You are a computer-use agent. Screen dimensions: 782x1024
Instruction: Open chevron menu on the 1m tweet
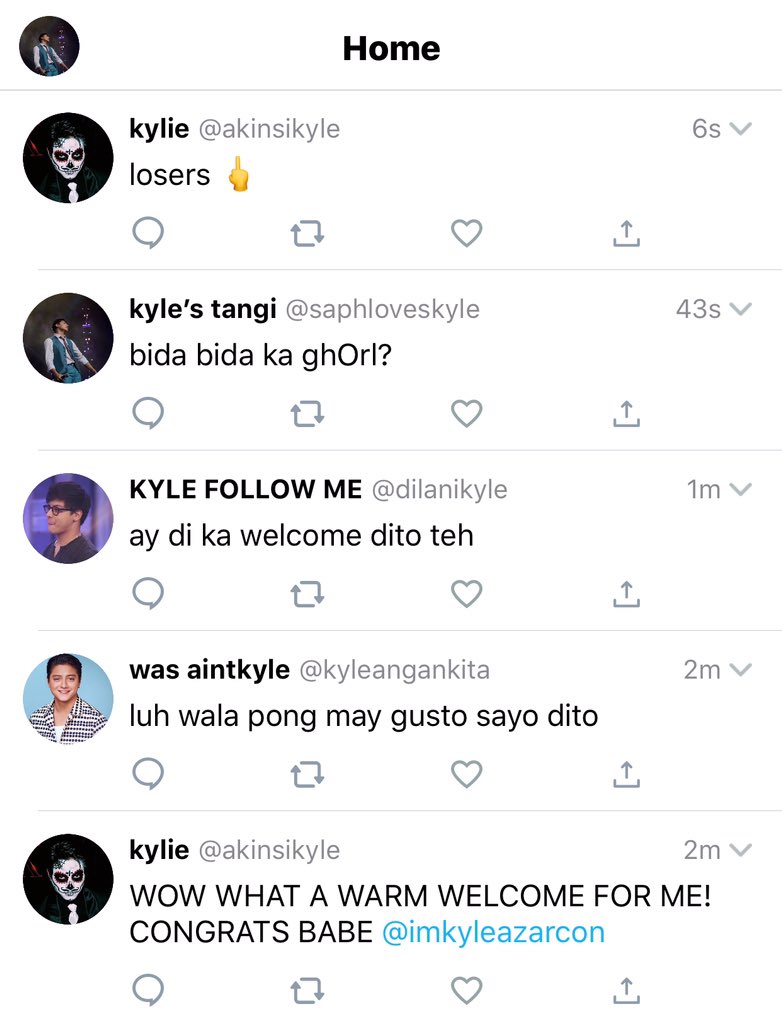pyautogui.click(x=740, y=489)
